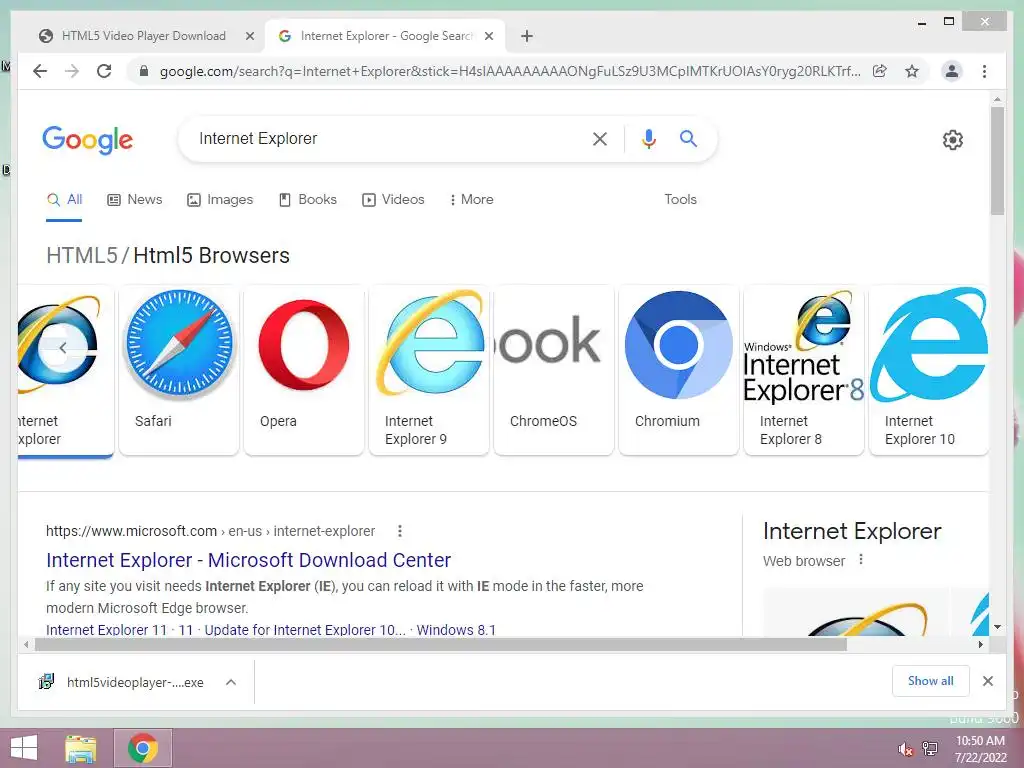
Task: Click the Internet Explorer search field
Action: tap(389, 138)
